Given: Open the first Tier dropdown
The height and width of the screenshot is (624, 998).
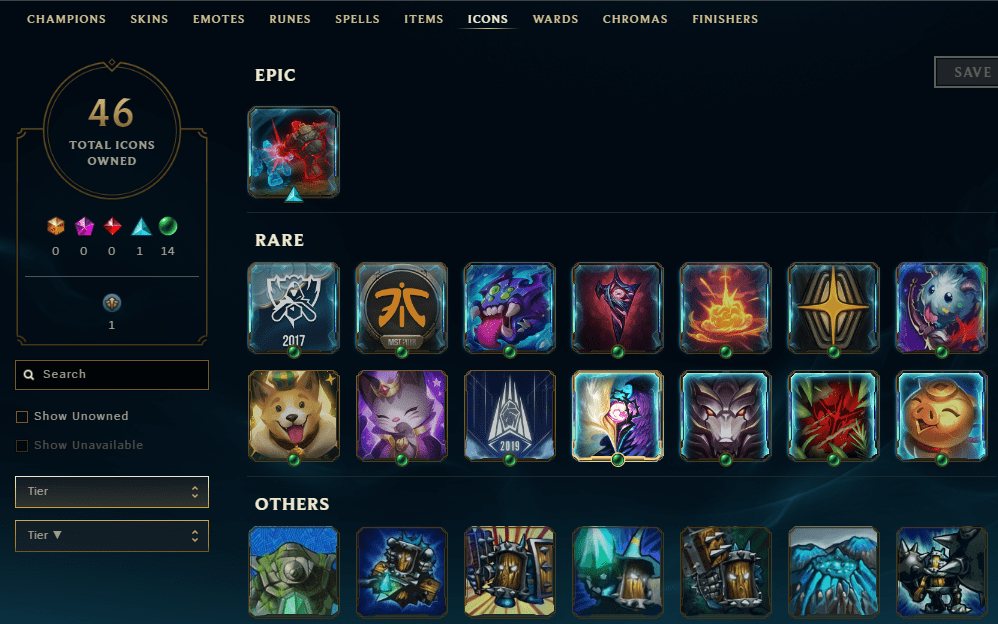Looking at the screenshot, I should (x=112, y=492).
